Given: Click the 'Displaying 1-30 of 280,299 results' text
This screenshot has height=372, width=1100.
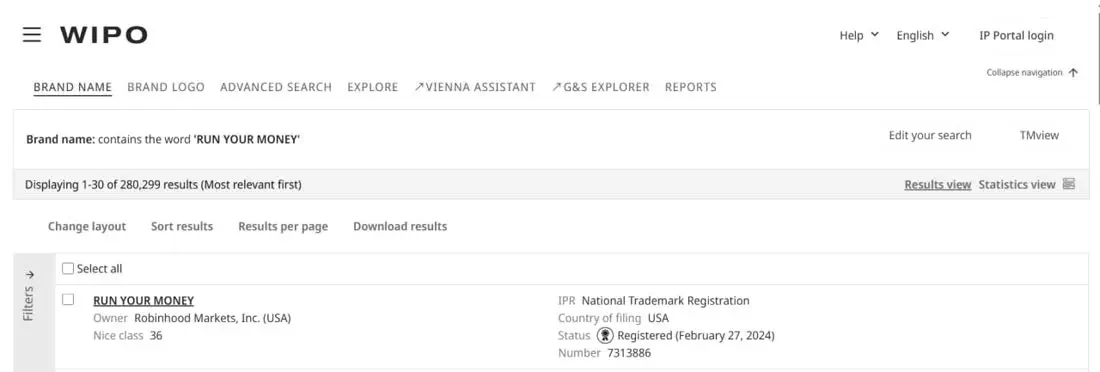Looking at the screenshot, I should 163,185.
